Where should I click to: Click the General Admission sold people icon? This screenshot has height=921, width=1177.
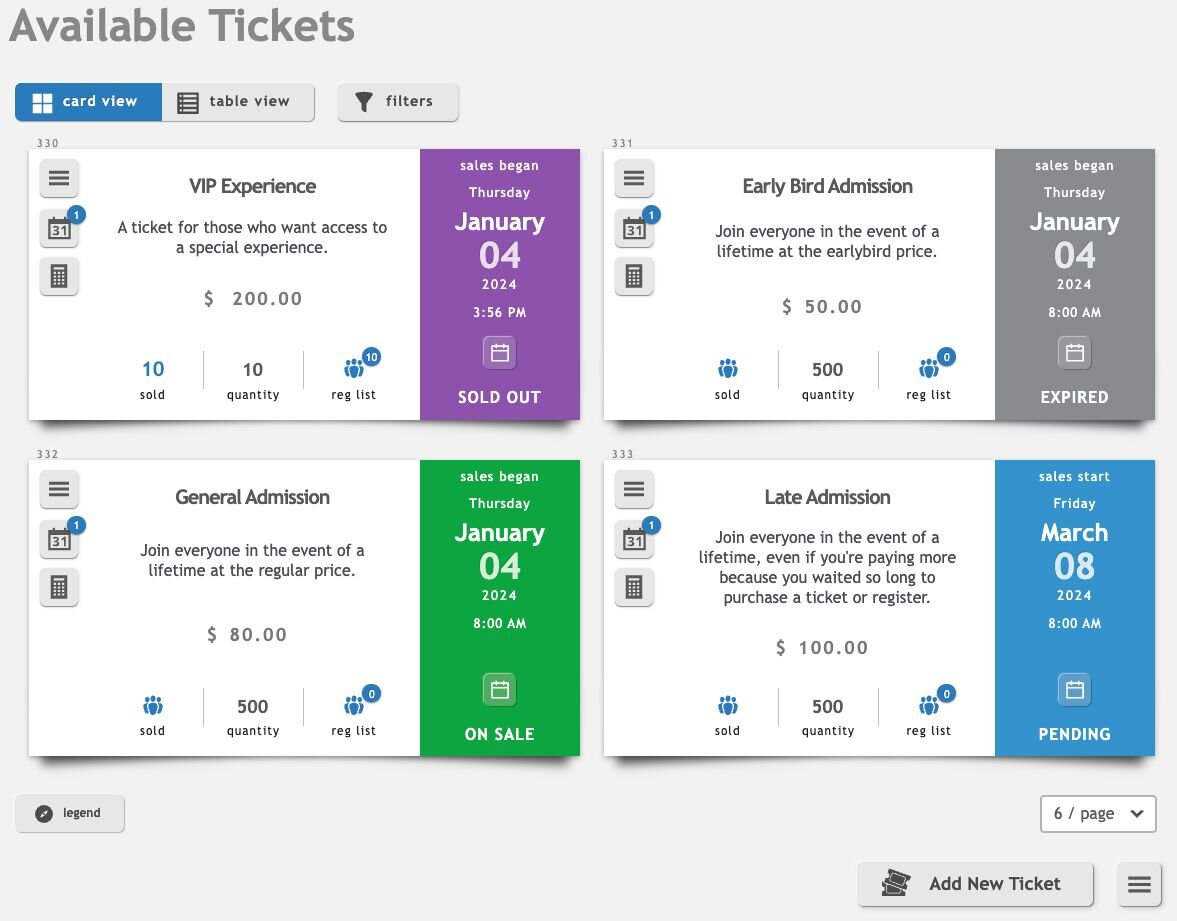coord(153,706)
